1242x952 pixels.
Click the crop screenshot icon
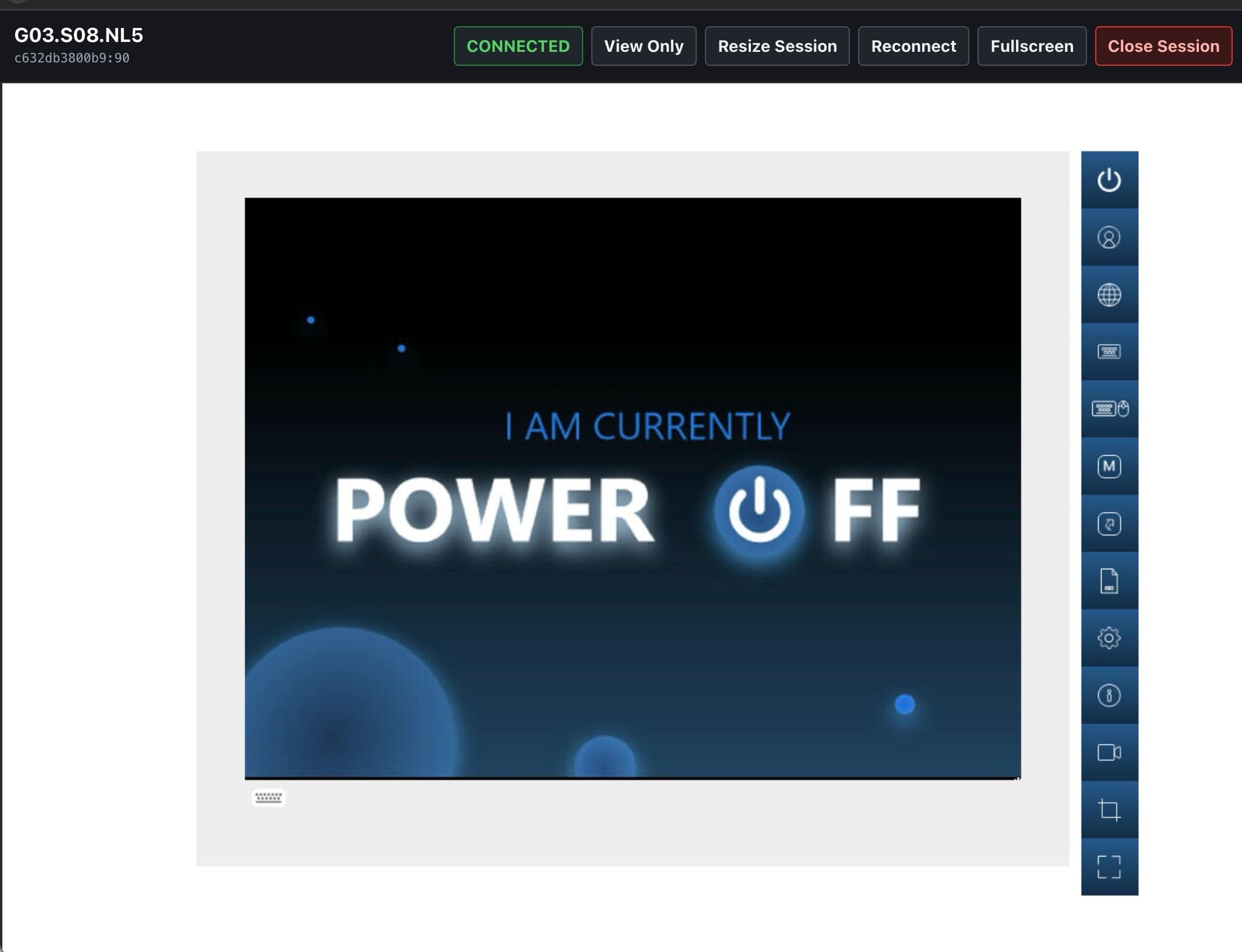pos(1109,810)
